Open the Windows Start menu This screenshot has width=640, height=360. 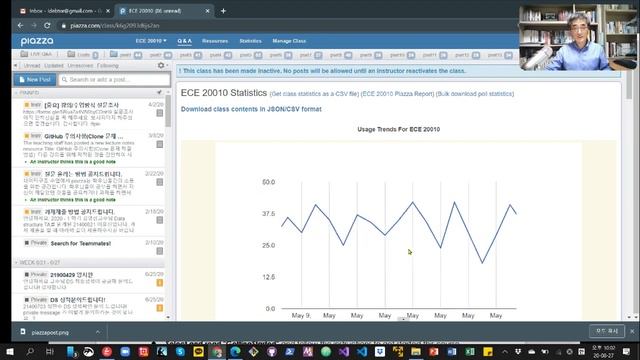(10, 351)
